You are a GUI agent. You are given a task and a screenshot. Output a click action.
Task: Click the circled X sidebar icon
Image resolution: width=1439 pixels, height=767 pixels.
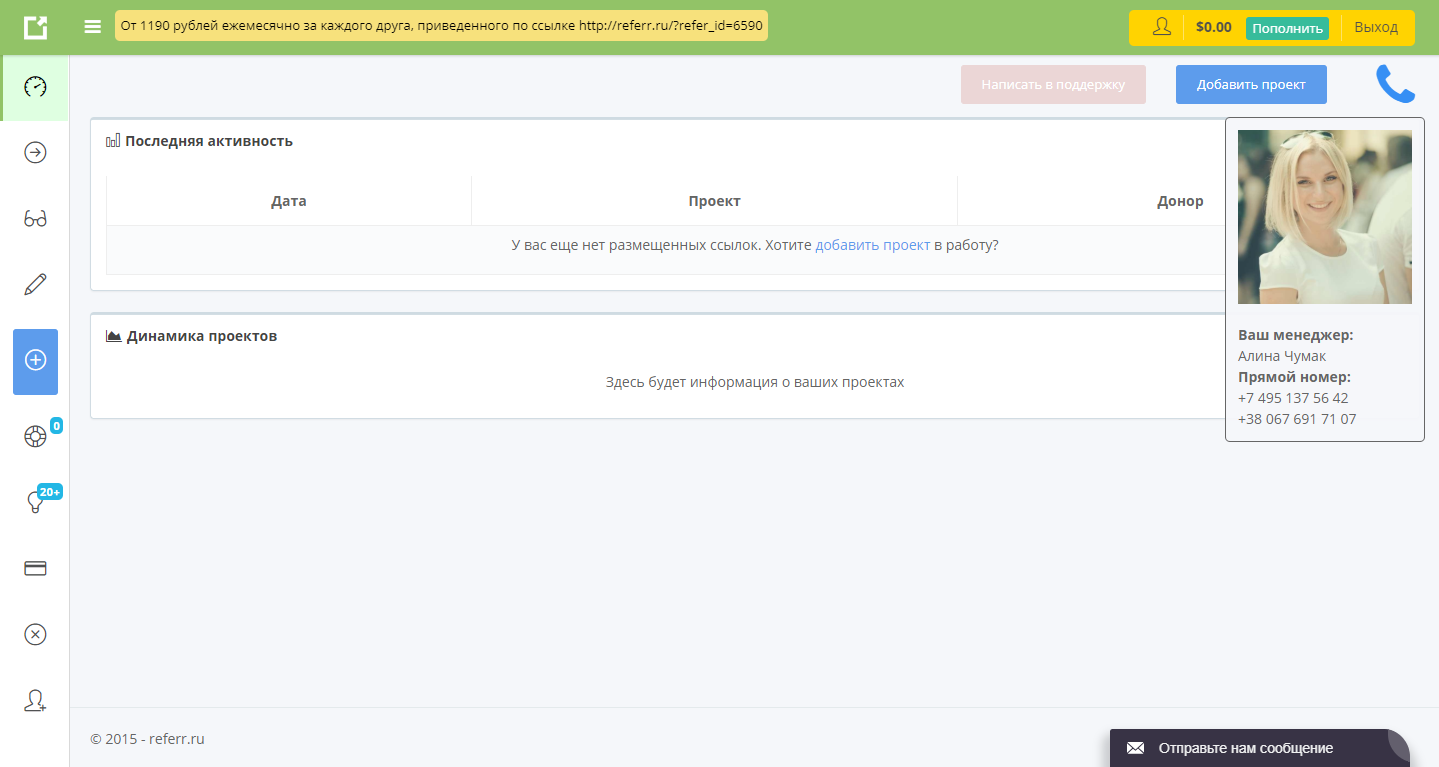click(35, 634)
